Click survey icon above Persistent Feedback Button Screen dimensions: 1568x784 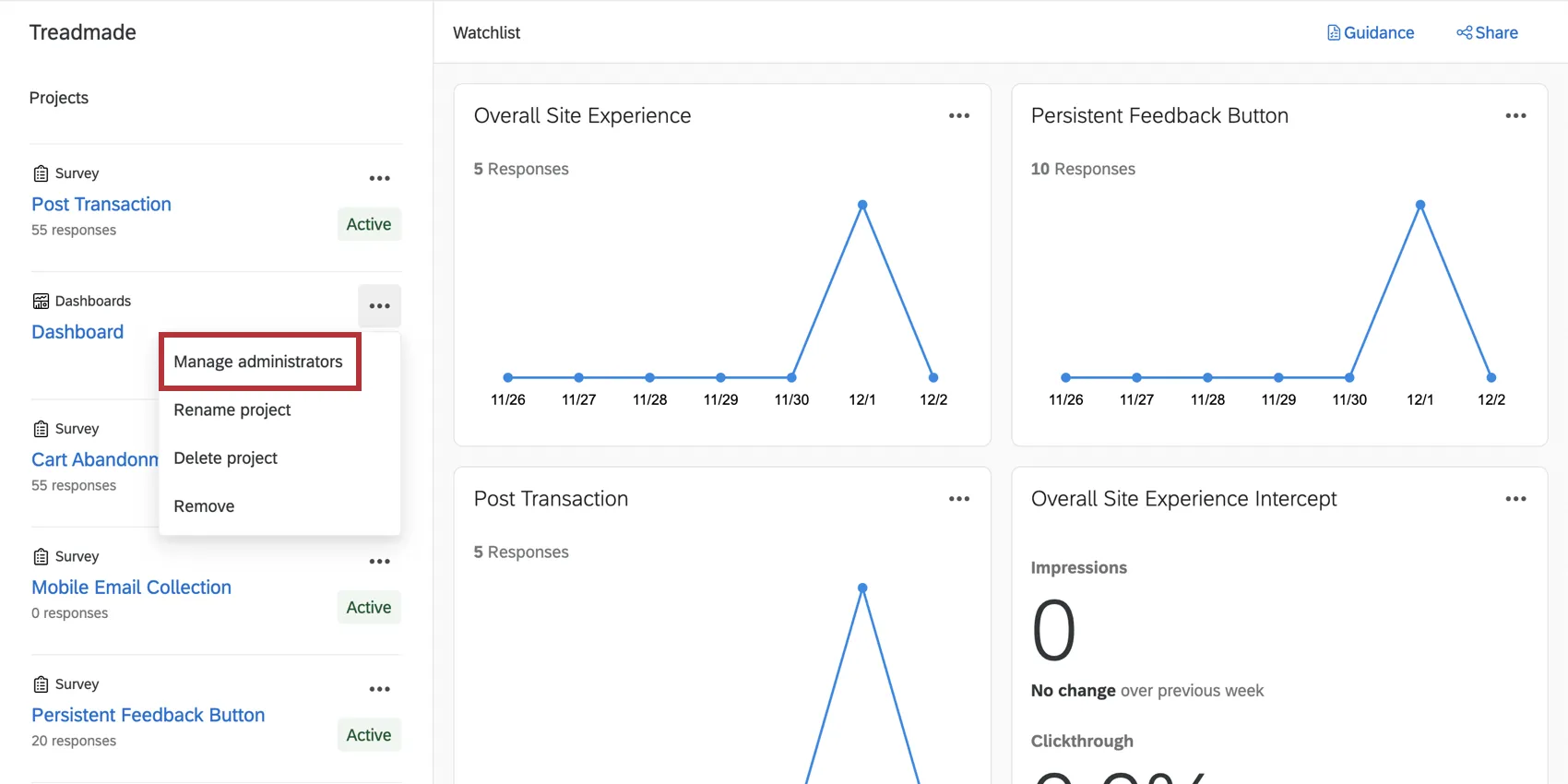[x=41, y=684]
